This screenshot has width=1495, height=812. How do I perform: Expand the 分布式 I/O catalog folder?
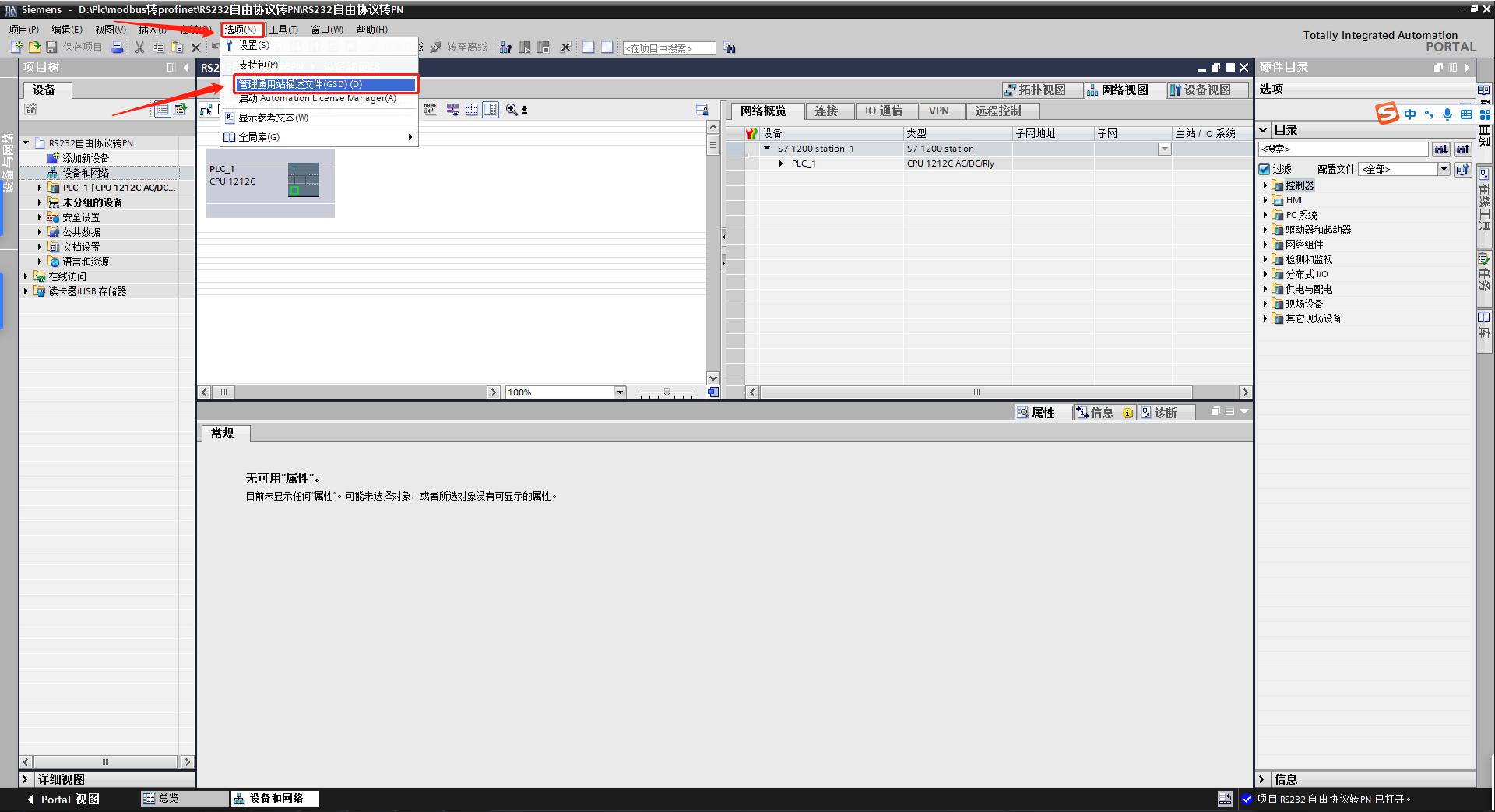click(x=1265, y=274)
